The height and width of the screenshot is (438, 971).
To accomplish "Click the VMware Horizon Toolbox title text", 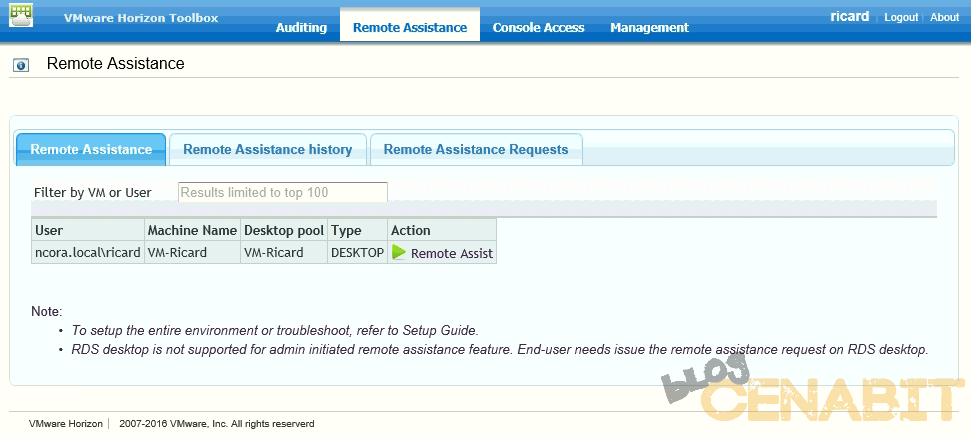I will point(141,18).
